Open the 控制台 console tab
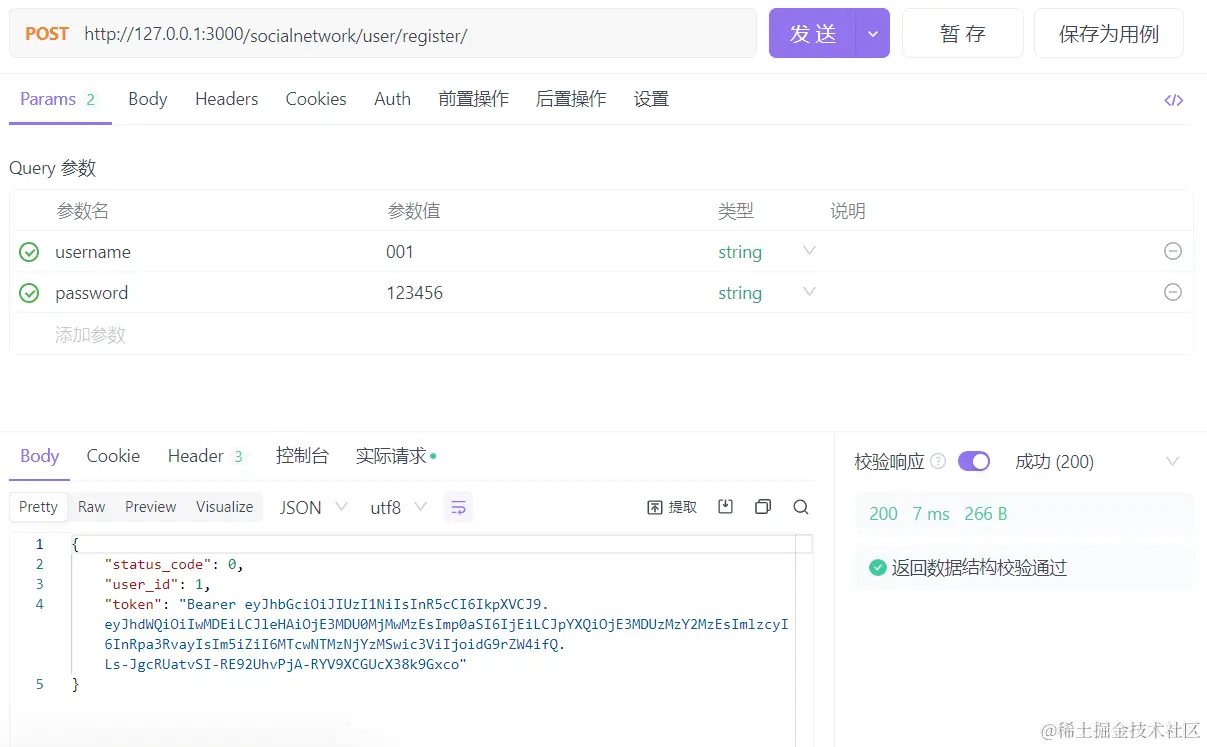 (x=302, y=456)
